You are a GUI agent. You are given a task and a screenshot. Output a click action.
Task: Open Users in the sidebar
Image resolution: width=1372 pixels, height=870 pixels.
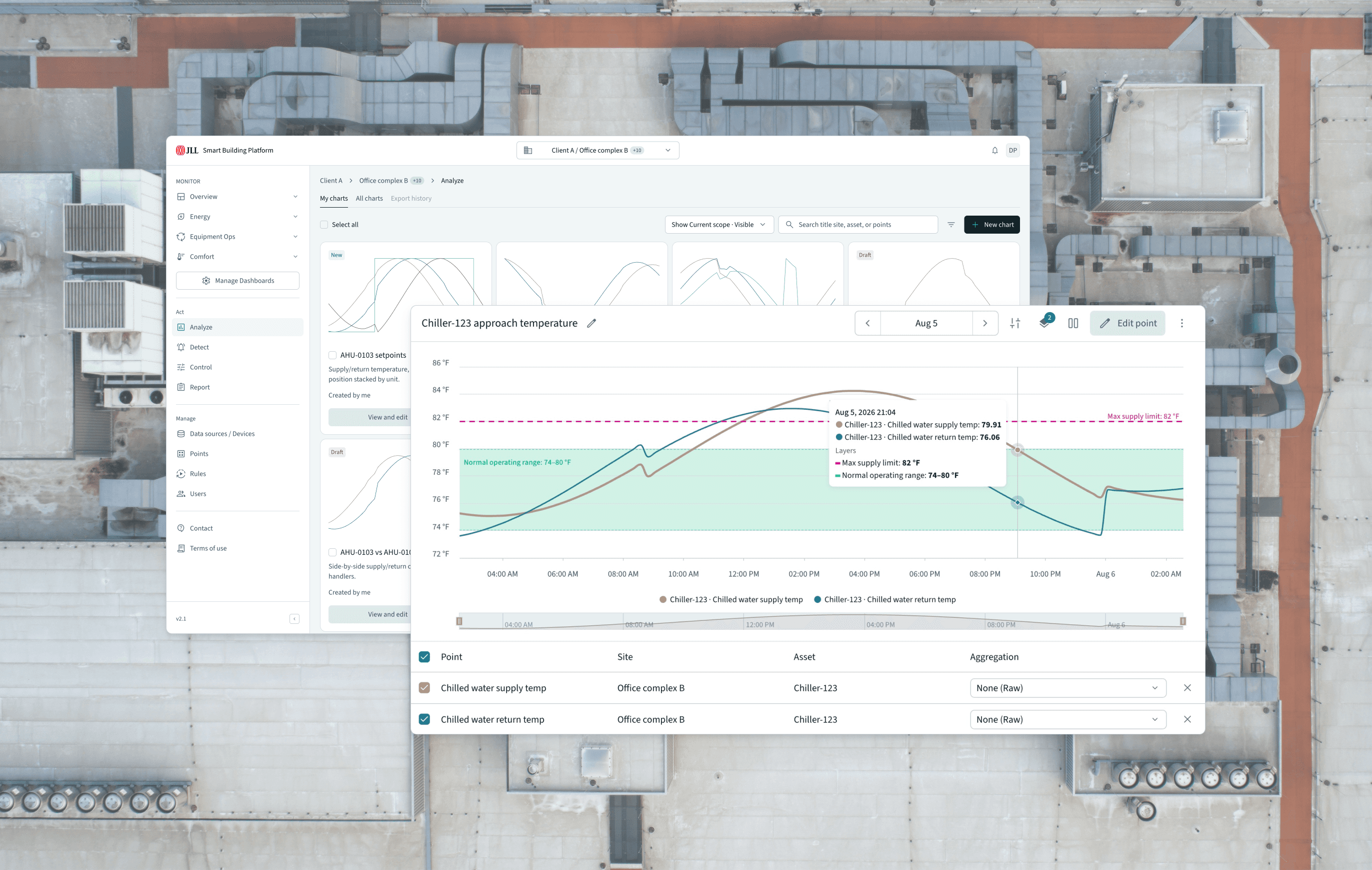click(x=237, y=494)
